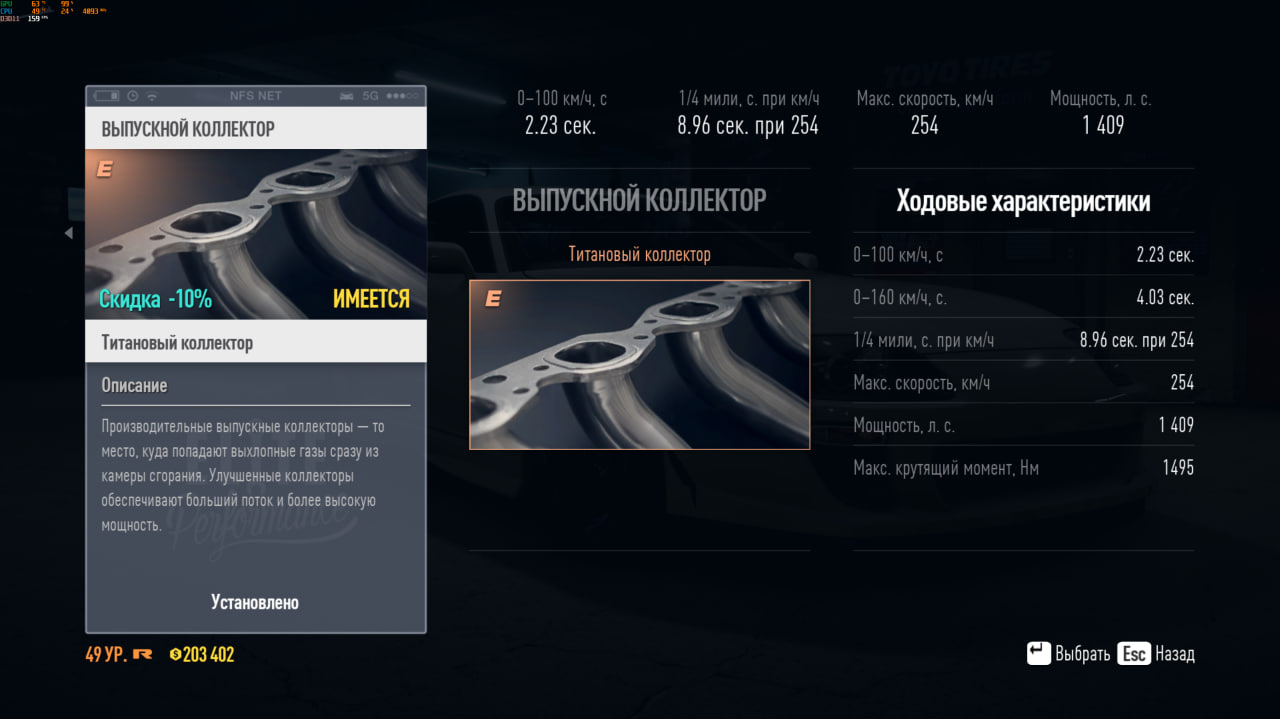The height and width of the screenshot is (719, 1280).
Task: Click the 0–100 км/ч, с row in characteristics table
Action: (x=1023, y=255)
